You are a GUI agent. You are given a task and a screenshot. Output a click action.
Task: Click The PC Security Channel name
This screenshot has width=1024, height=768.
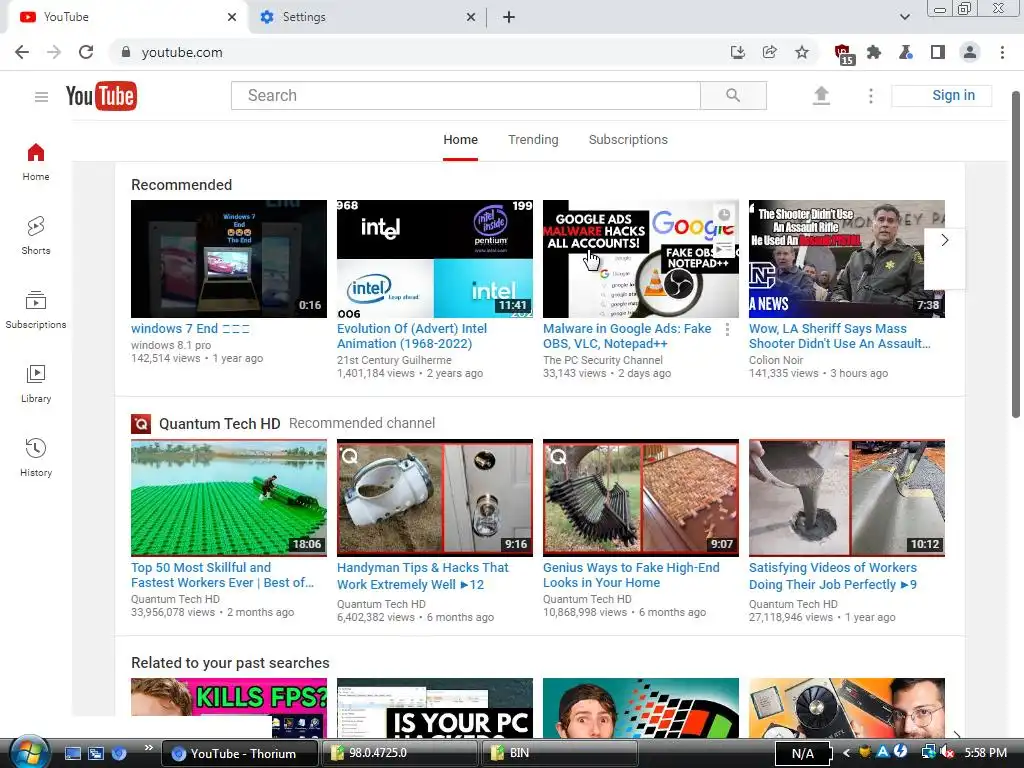click(x=602, y=360)
